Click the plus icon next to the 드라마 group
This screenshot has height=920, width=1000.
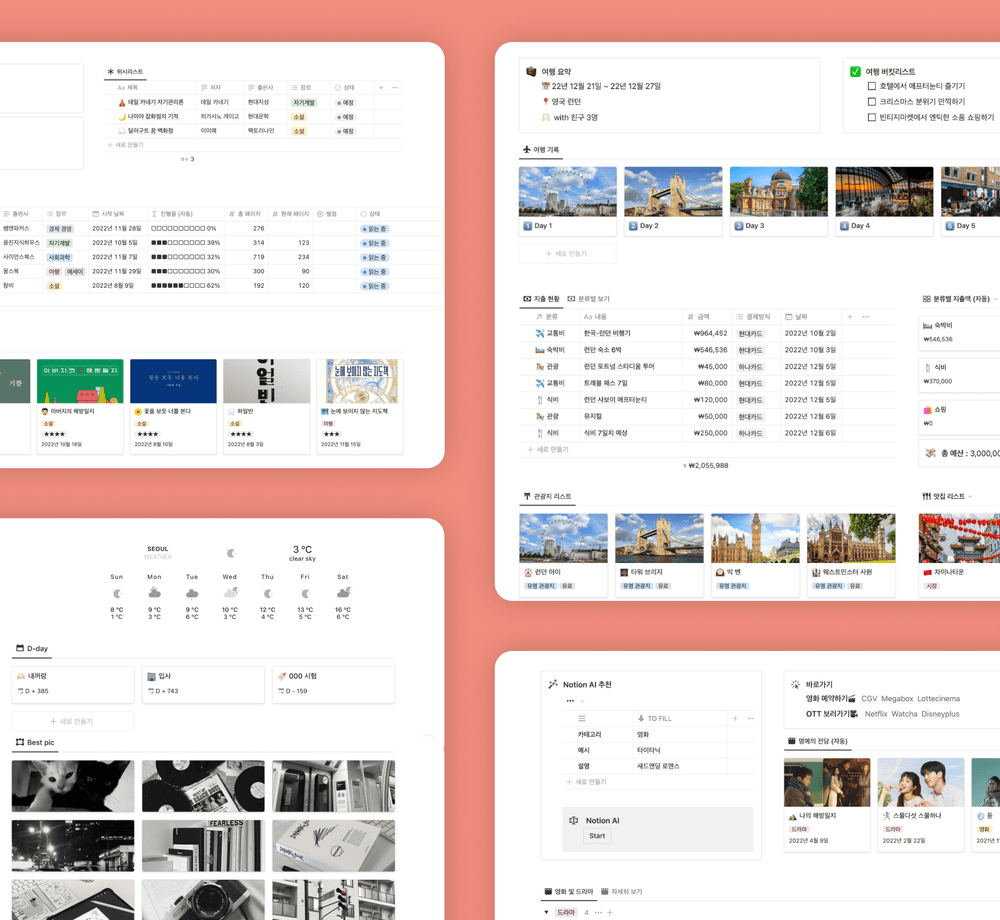(x=610, y=912)
